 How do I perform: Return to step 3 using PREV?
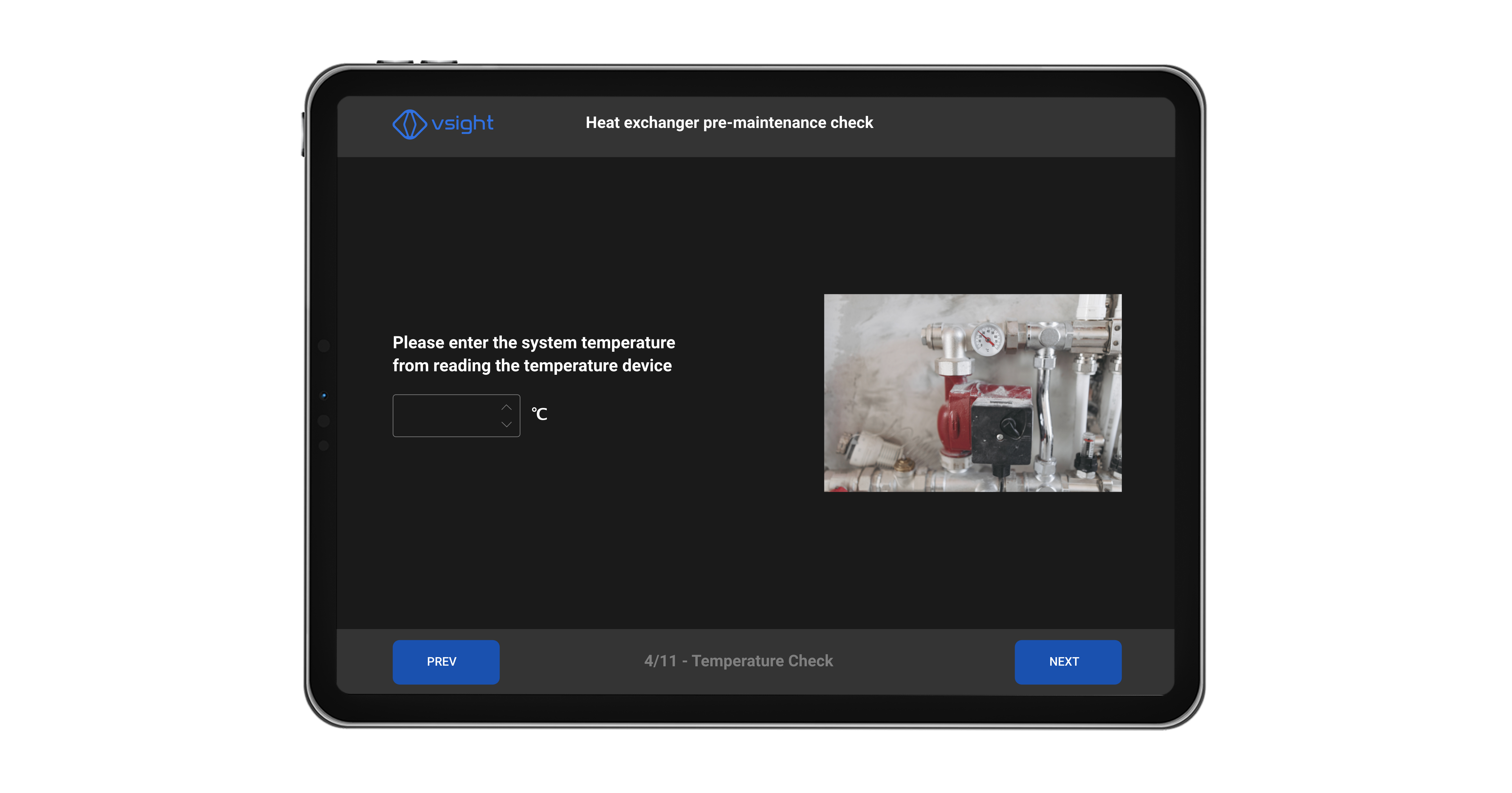(445, 662)
